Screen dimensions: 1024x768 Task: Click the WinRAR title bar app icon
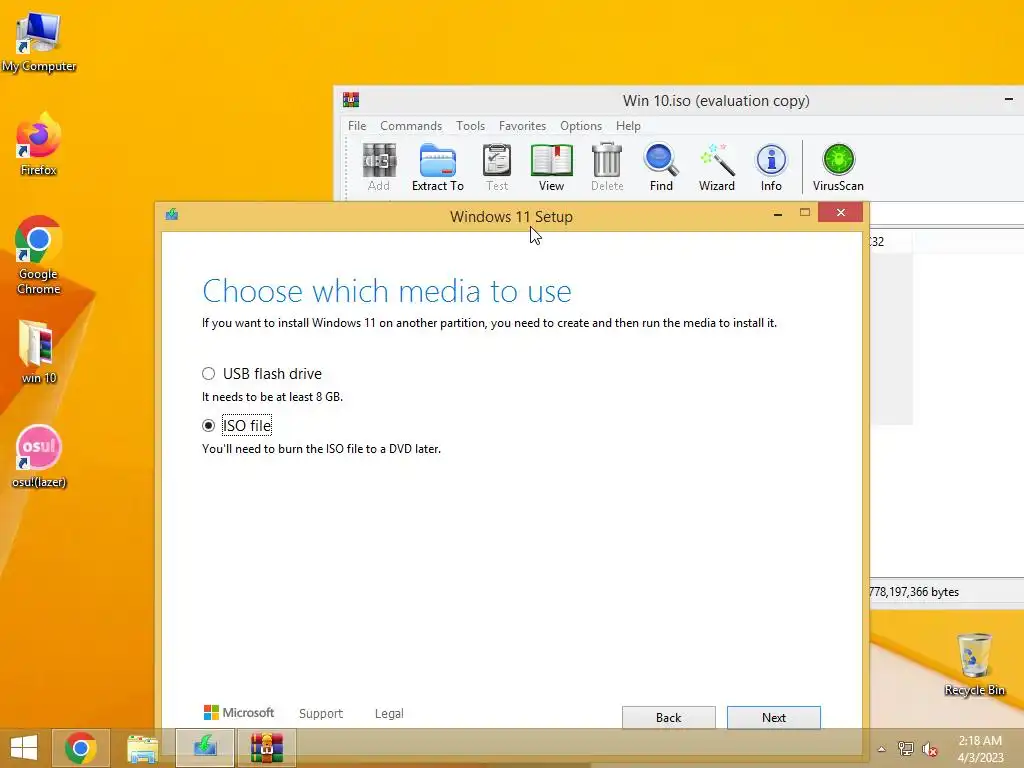[351, 100]
